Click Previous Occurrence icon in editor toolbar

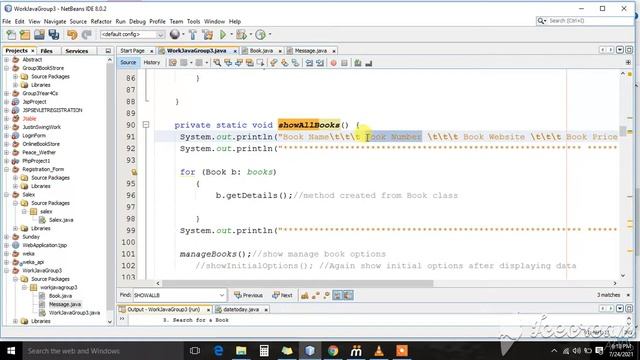click(228, 63)
